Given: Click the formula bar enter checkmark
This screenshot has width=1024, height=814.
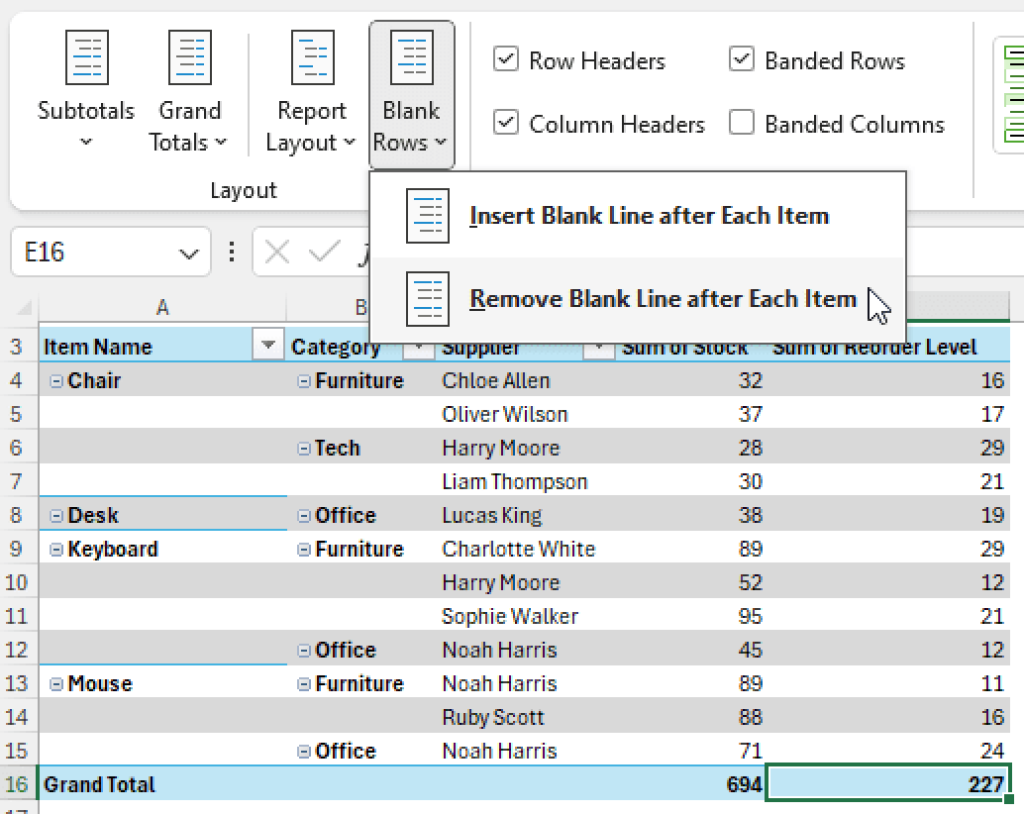Looking at the screenshot, I should tap(321, 253).
